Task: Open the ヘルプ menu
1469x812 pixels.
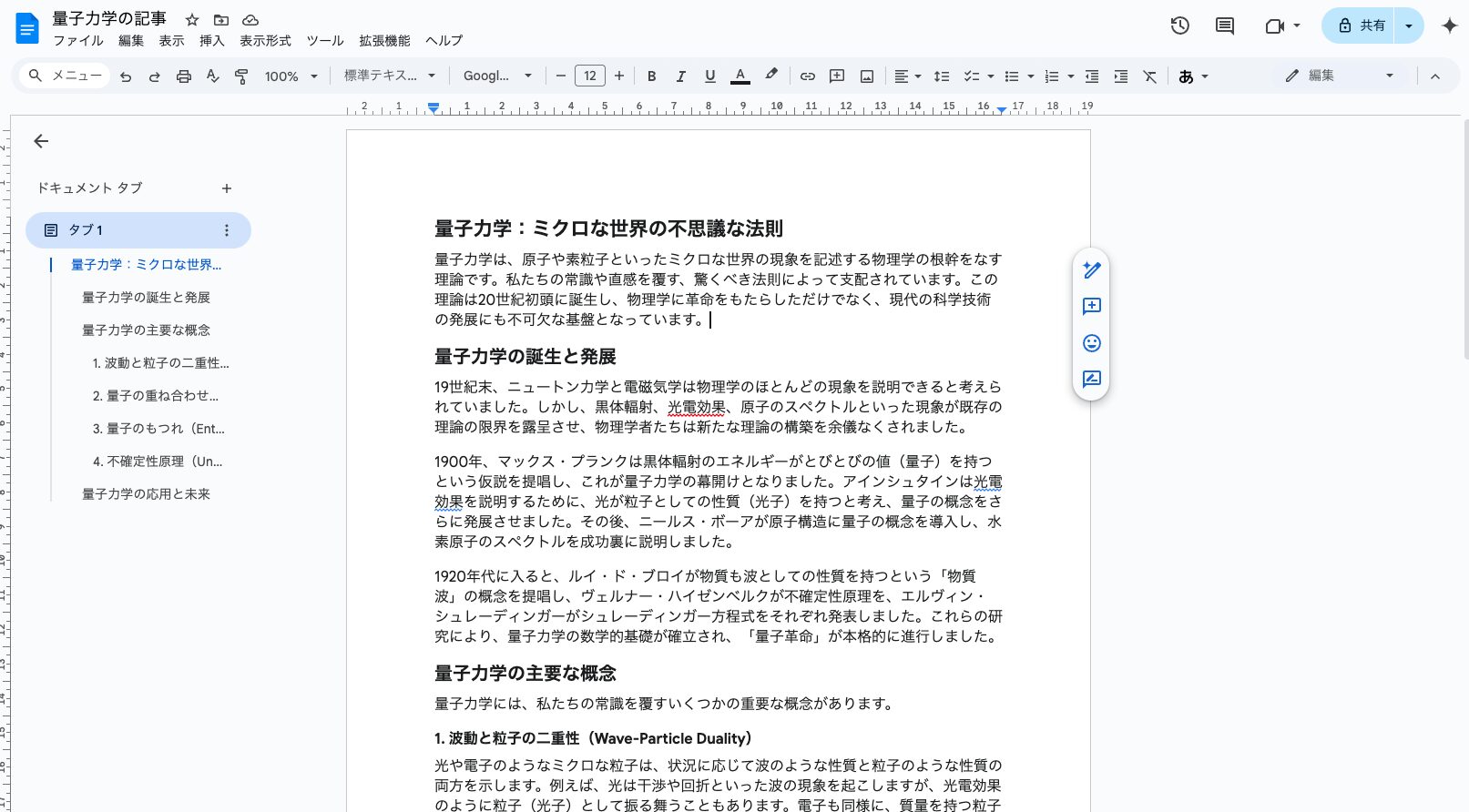Action: coord(444,41)
